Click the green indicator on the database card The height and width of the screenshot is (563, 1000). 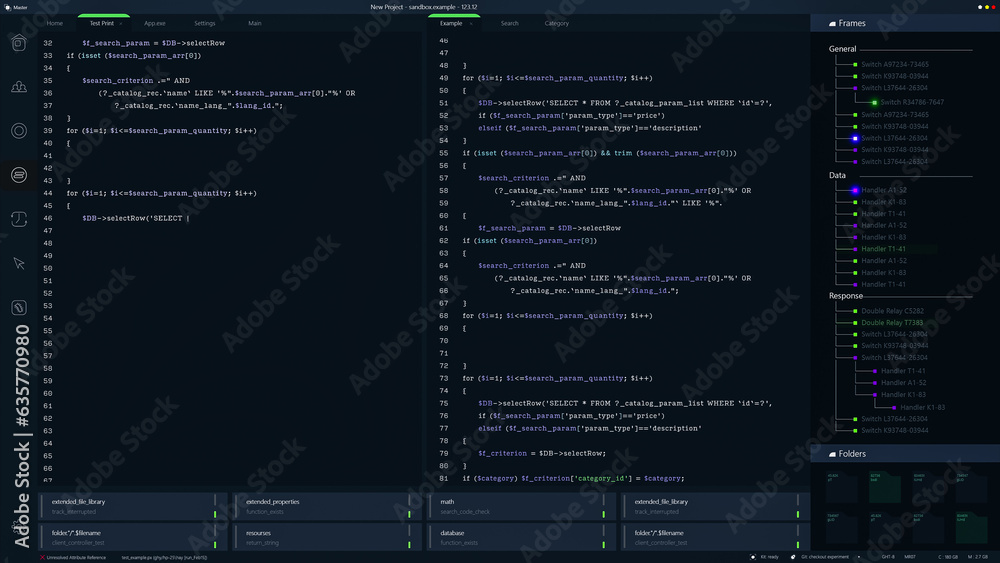(603, 545)
